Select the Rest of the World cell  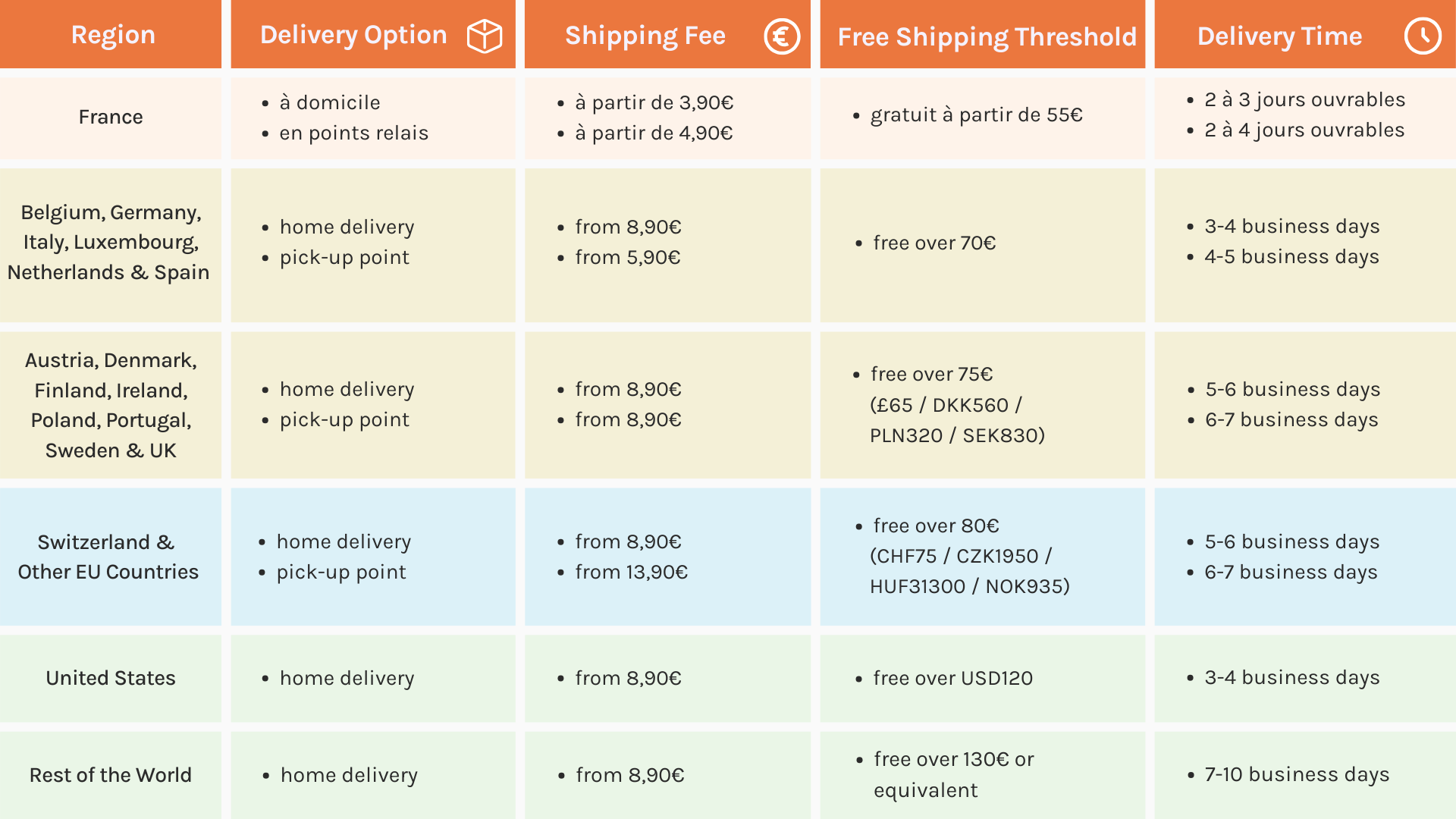click(111, 775)
